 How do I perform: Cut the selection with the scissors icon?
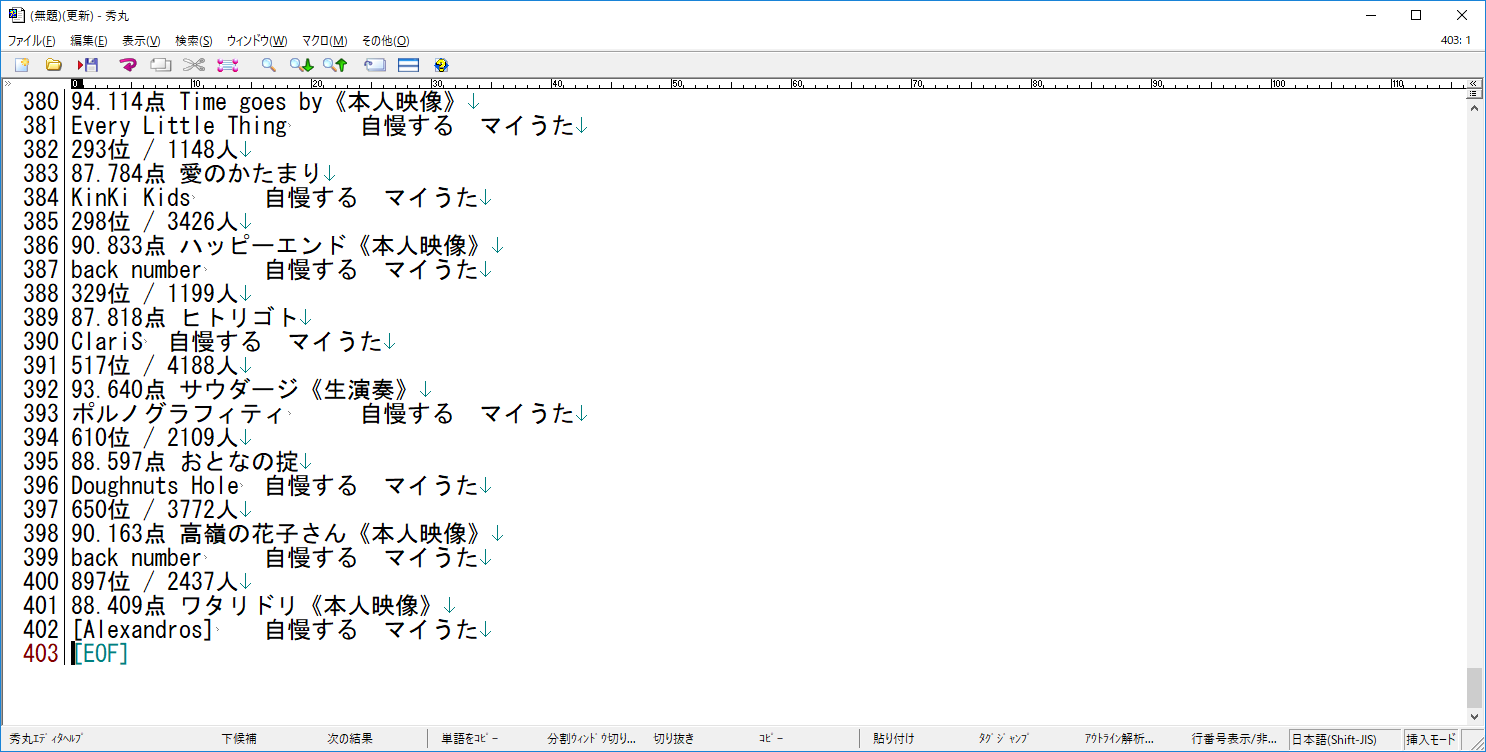194,65
